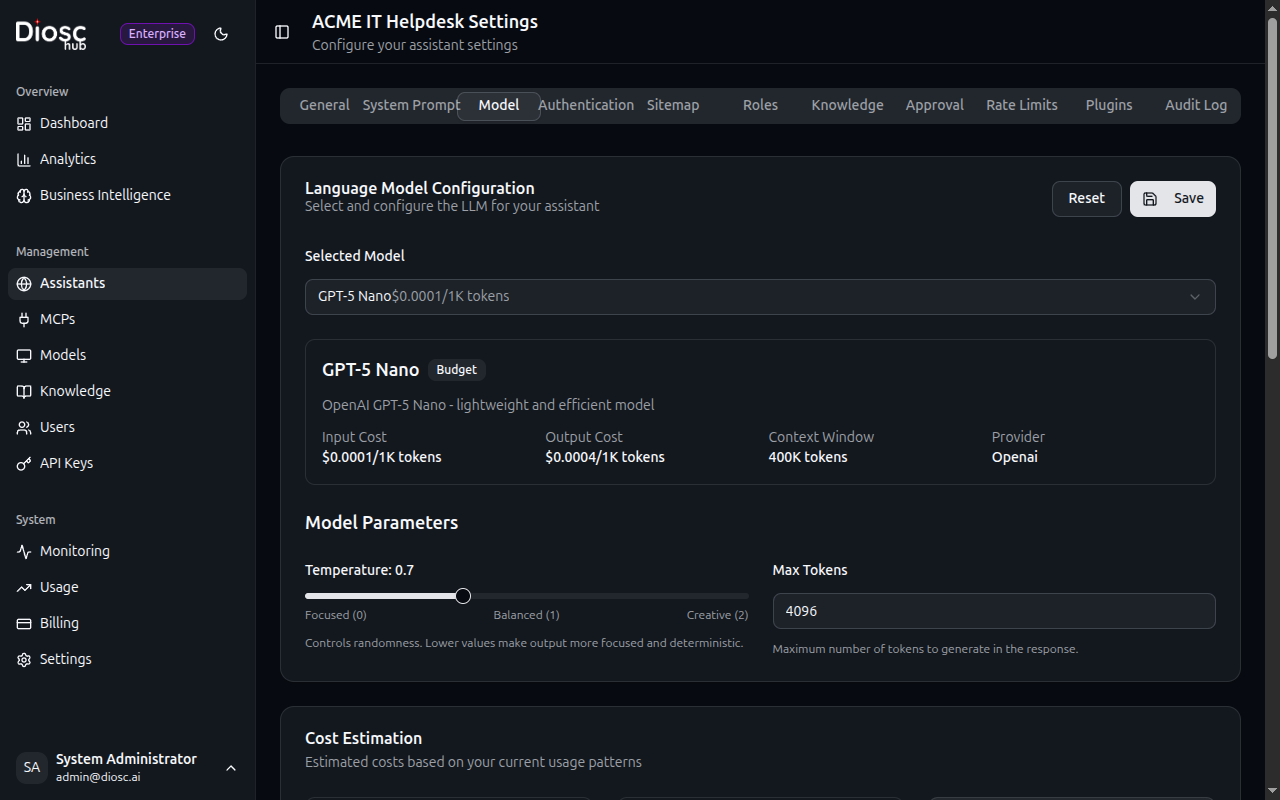
Task: Open Business Intelligence in the sidebar
Action: [x=105, y=195]
